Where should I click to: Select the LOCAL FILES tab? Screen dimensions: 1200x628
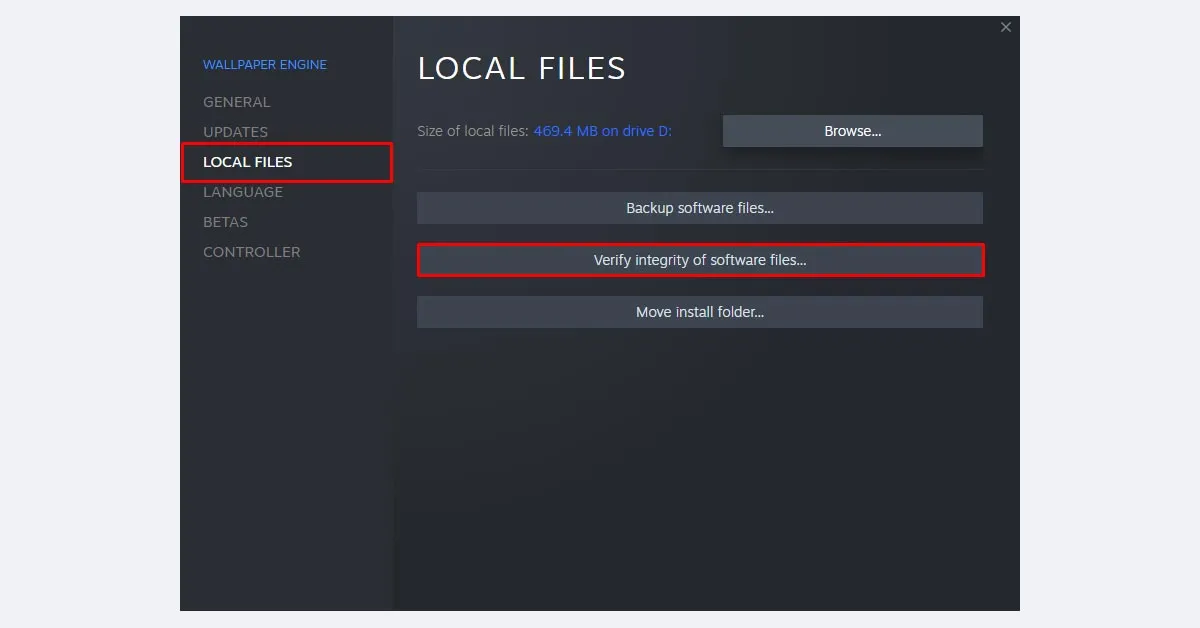[247, 161]
